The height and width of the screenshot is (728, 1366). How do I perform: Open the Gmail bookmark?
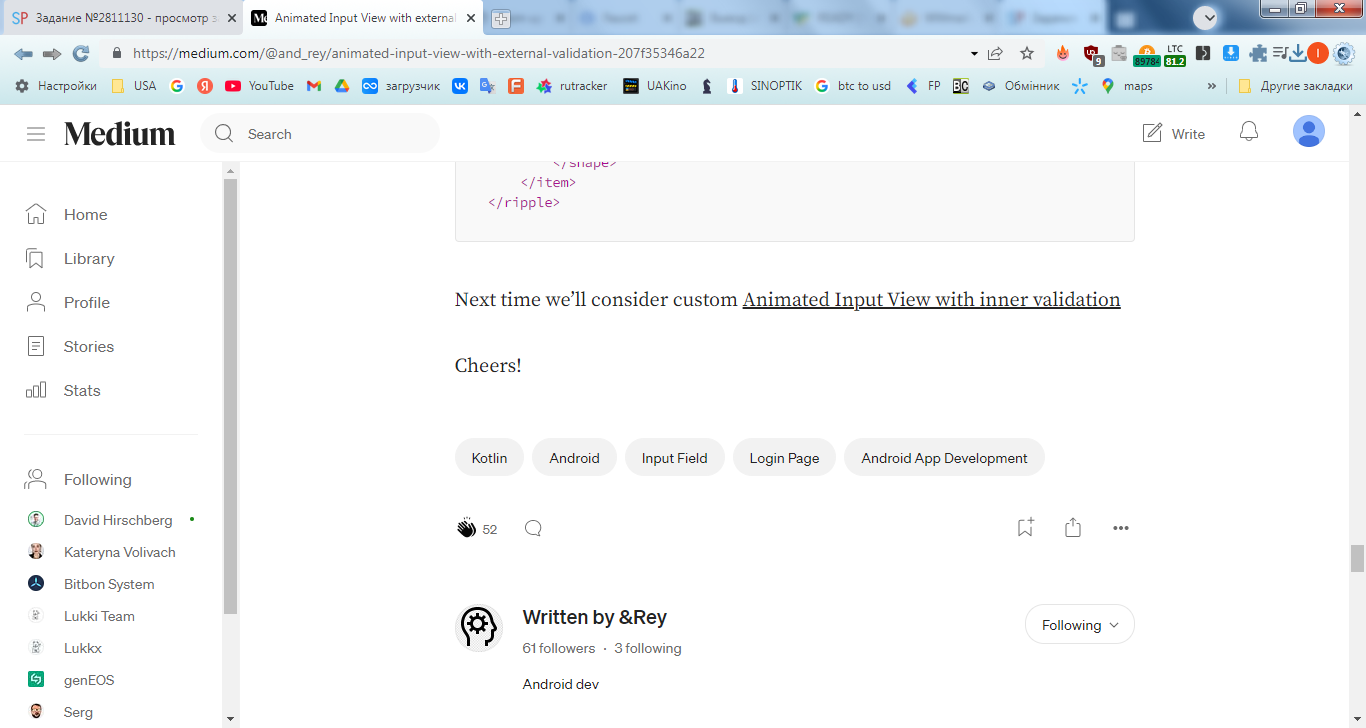click(314, 86)
